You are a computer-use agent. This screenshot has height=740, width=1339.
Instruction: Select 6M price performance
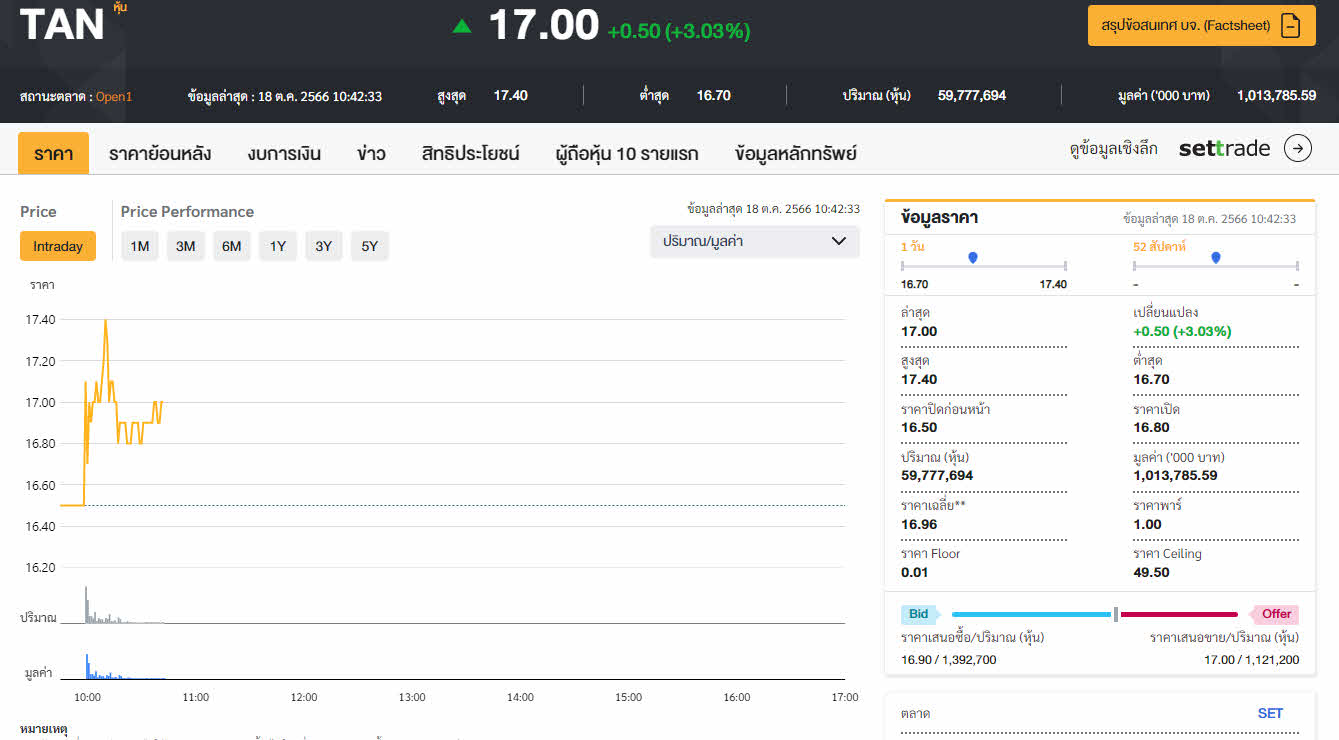click(232, 246)
